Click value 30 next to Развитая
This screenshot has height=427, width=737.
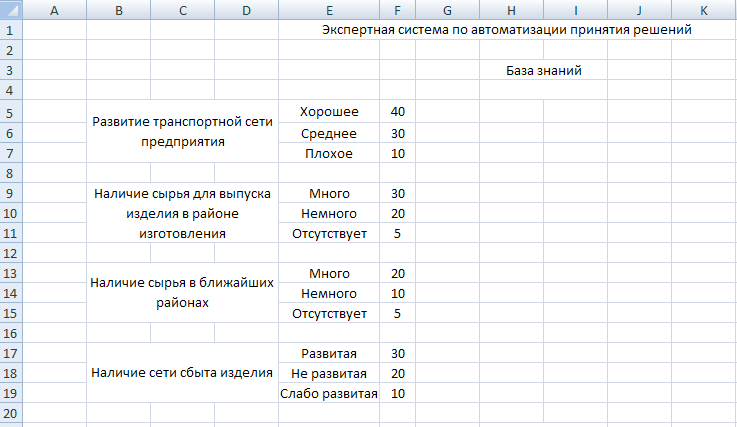pos(398,353)
